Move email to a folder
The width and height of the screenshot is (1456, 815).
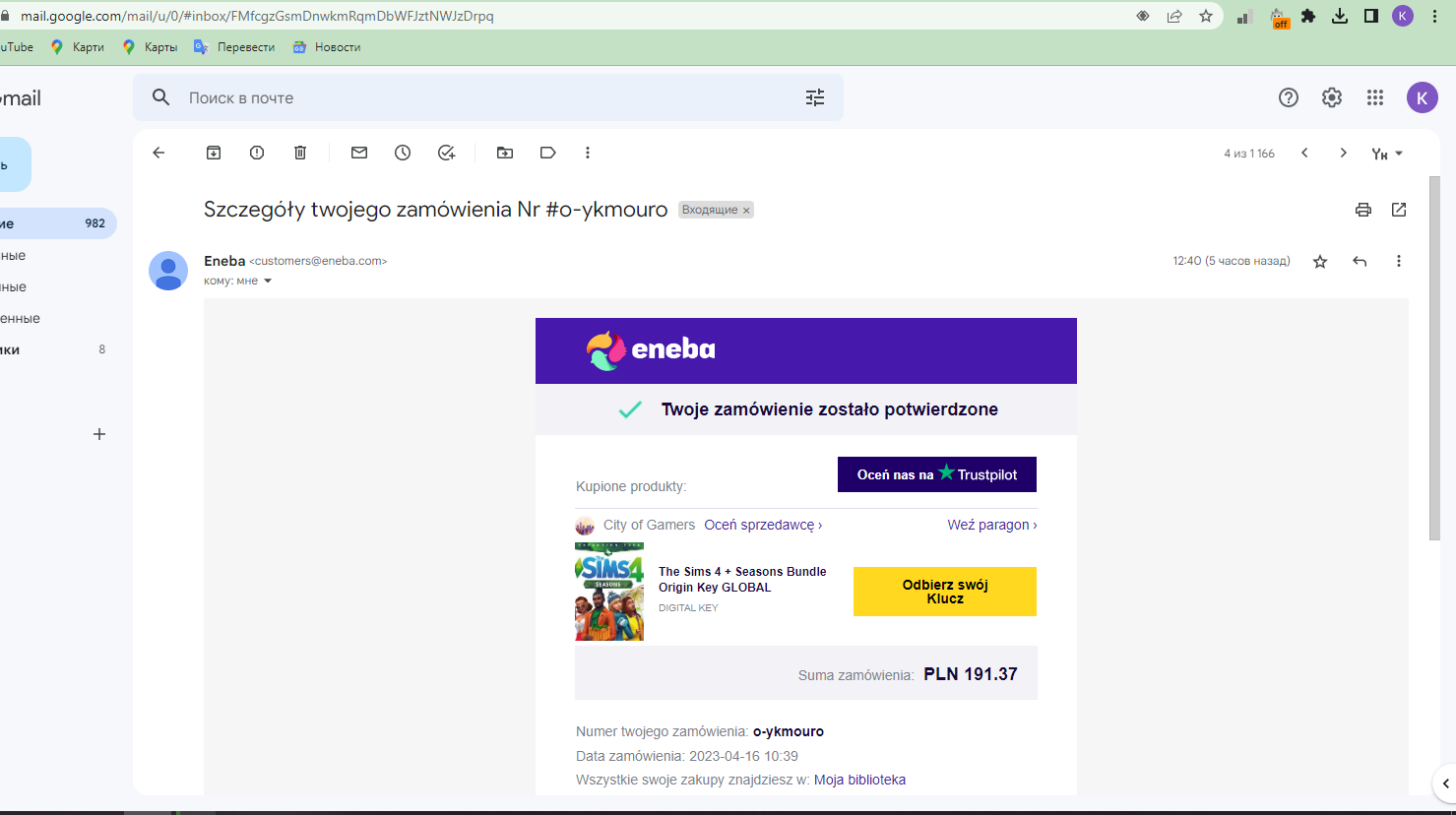[505, 153]
